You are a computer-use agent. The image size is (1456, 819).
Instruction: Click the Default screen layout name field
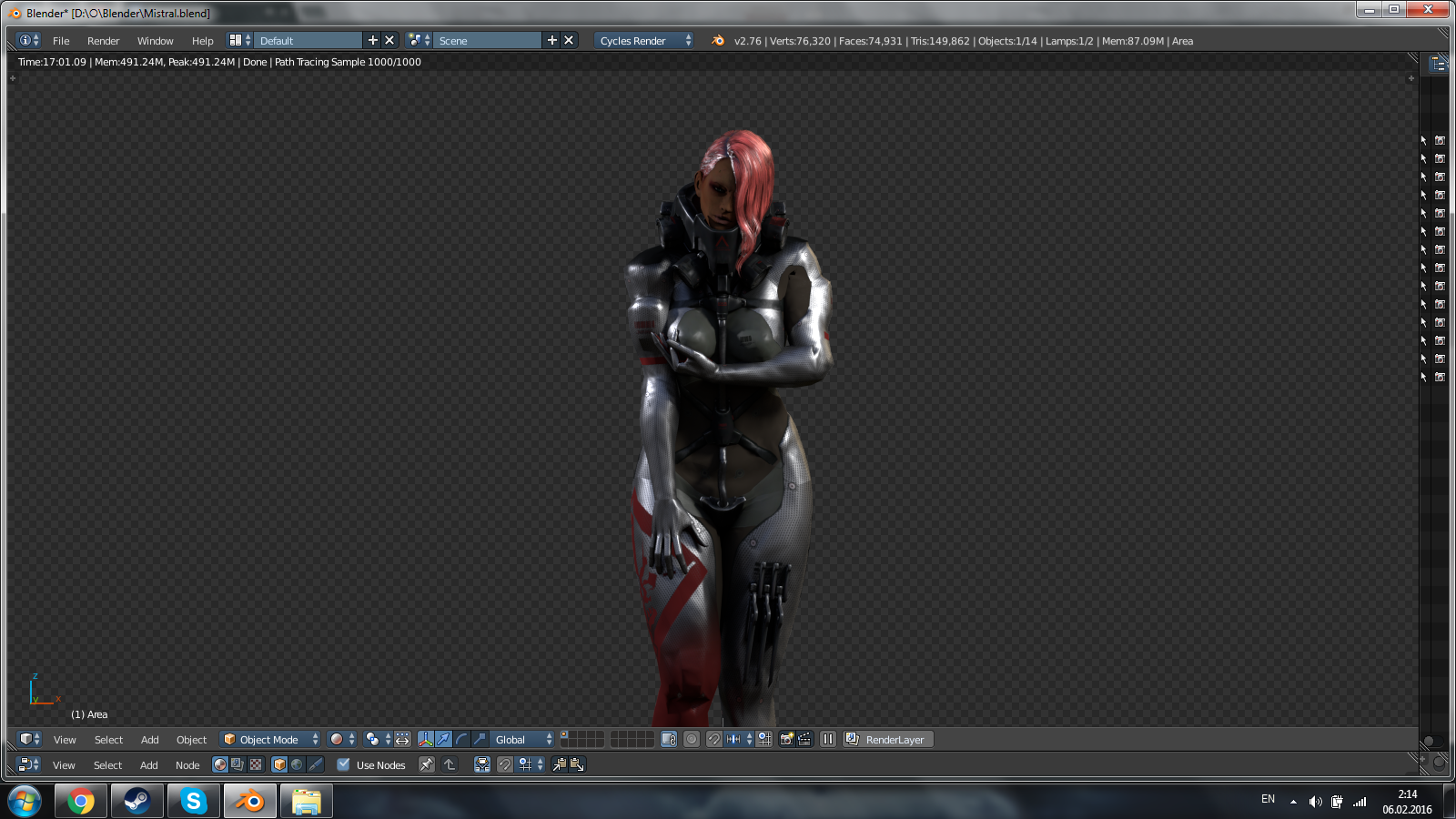point(308,40)
